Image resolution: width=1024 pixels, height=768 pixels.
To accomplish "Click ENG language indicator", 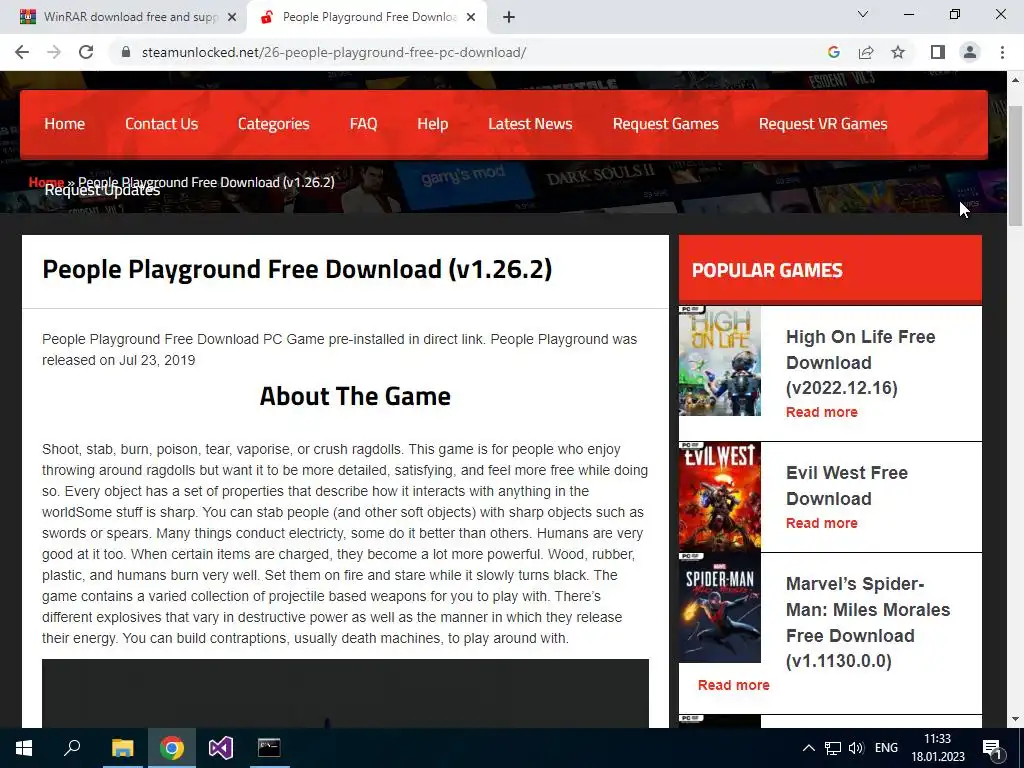I will [x=886, y=748].
